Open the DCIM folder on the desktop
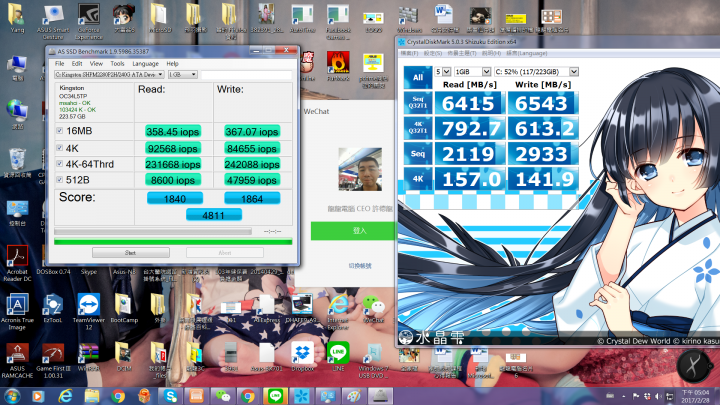 pyautogui.click(x=124, y=357)
